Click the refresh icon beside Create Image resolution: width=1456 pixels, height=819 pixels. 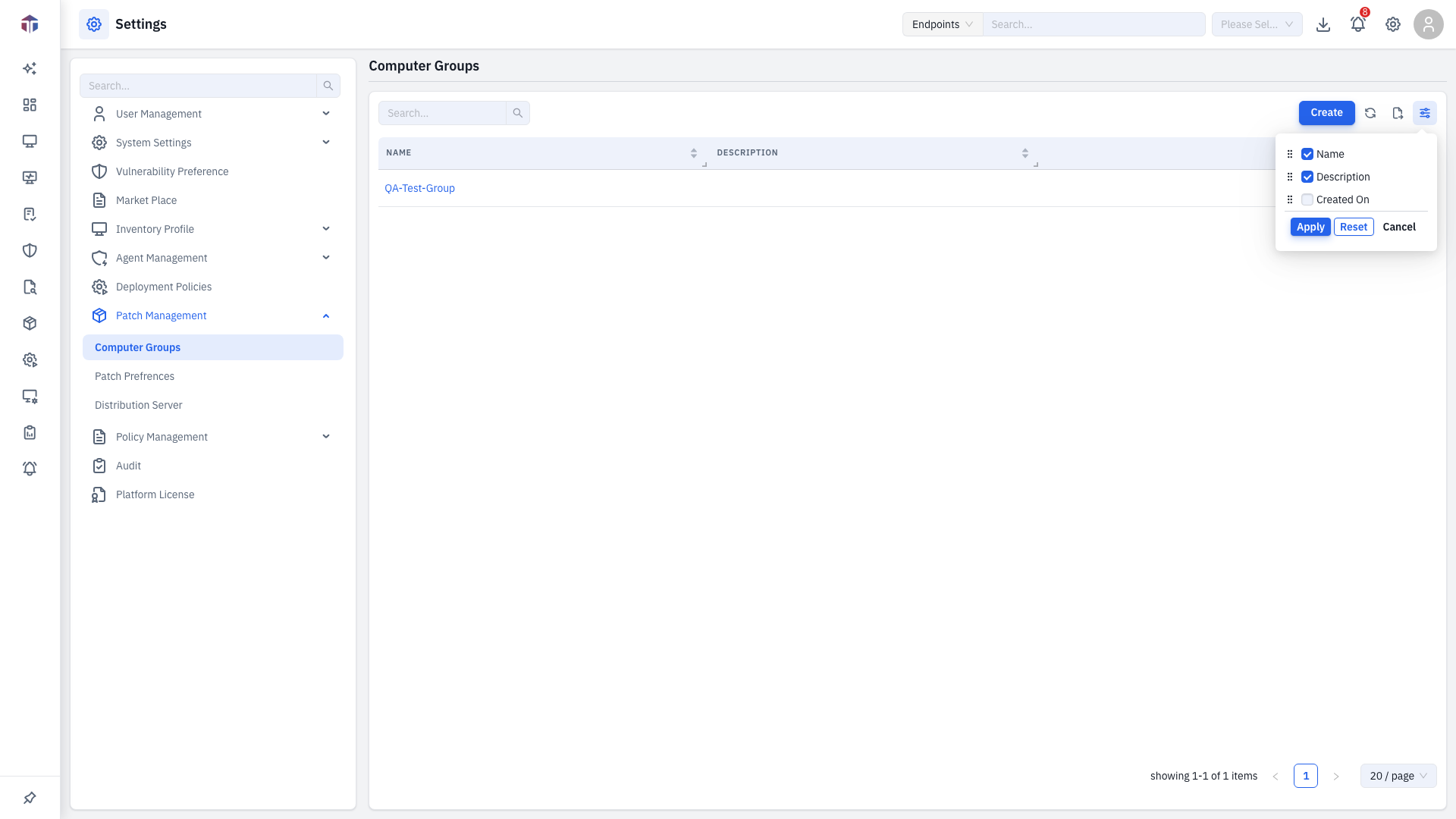tap(1370, 113)
